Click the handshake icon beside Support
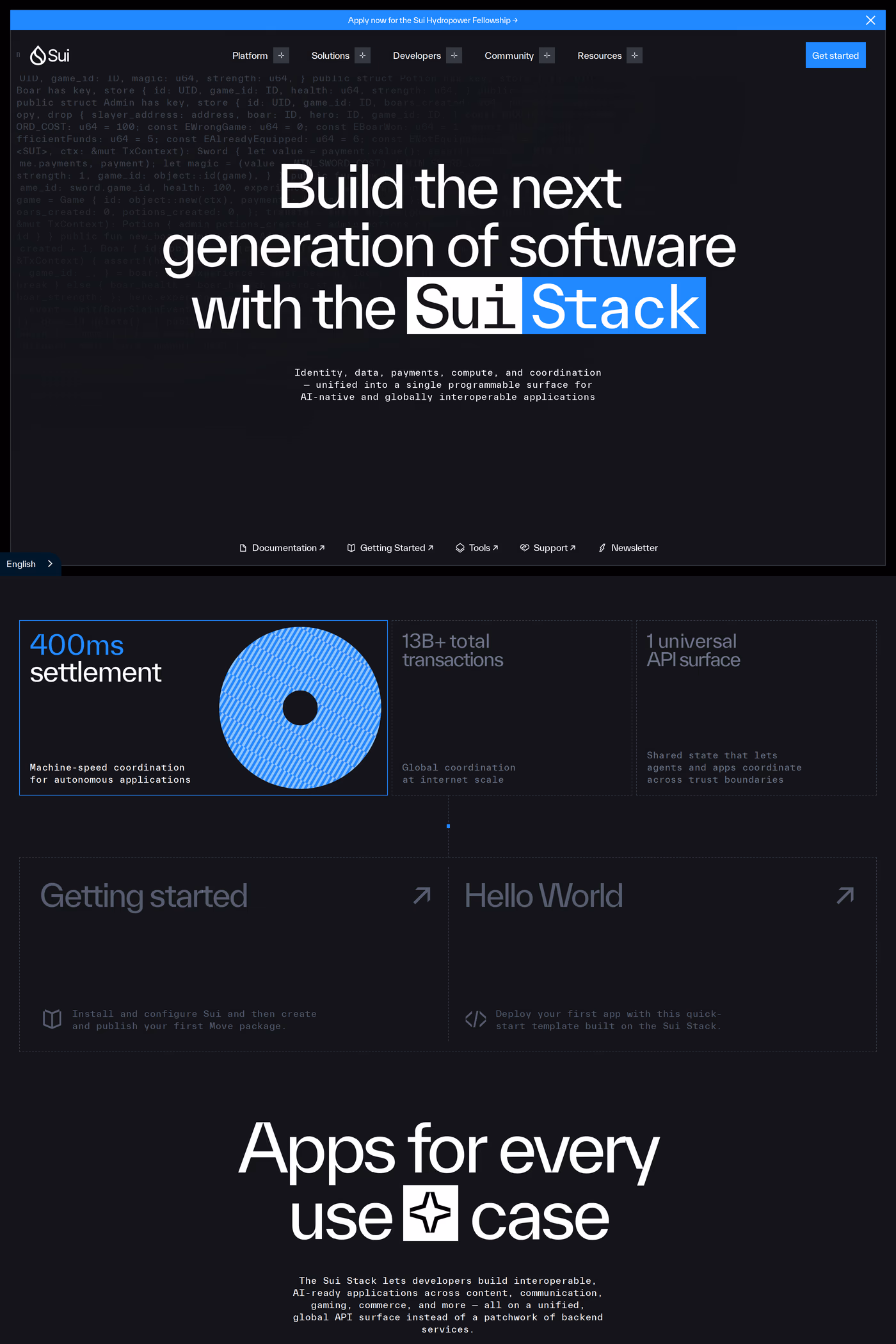This screenshot has width=896, height=1344. click(525, 548)
